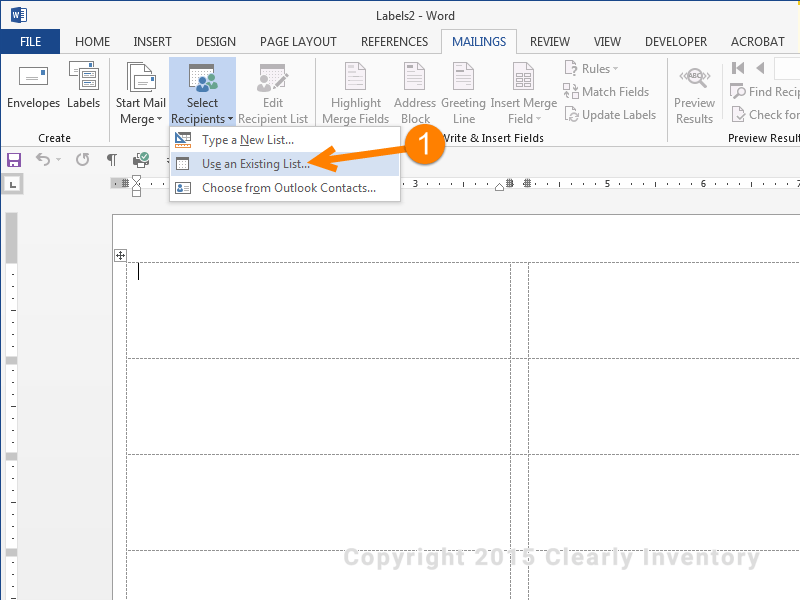The image size is (800, 600).
Task: Click the Envelopes icon in Create group
Action: click(33, 77)
